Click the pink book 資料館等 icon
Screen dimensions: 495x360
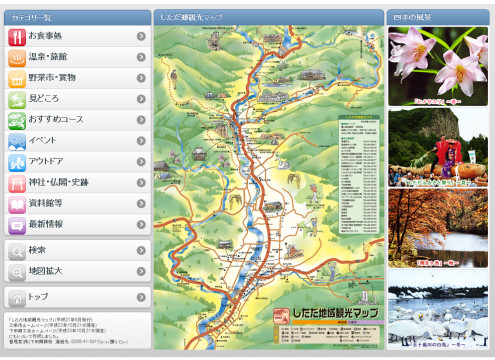[x=17, y=204]
